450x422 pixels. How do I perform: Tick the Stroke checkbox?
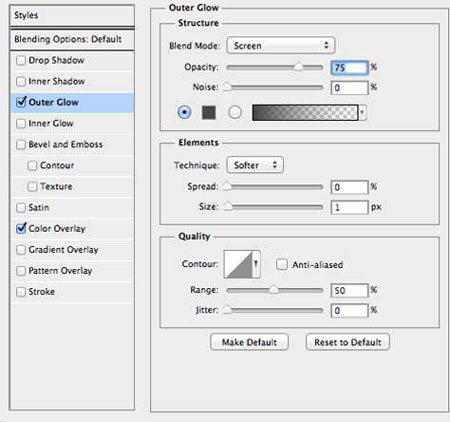(x=21, y=292)
